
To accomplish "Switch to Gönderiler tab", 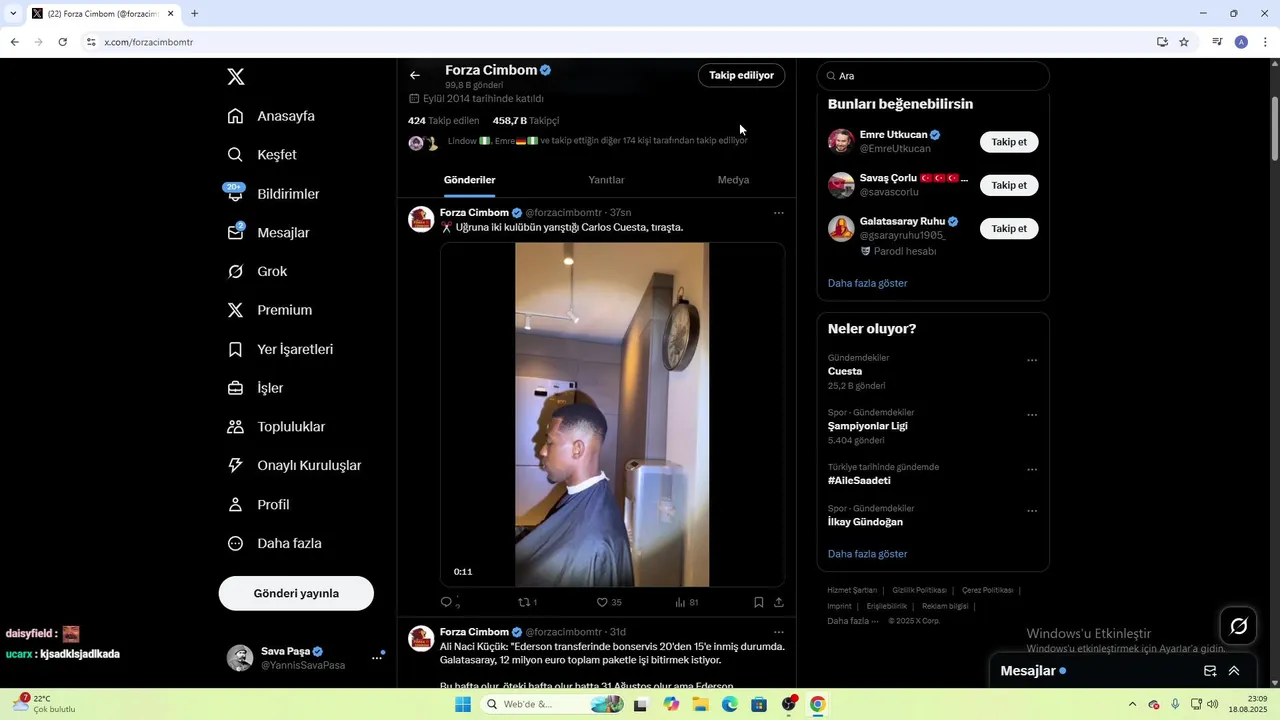I will [x=469, y=180].
